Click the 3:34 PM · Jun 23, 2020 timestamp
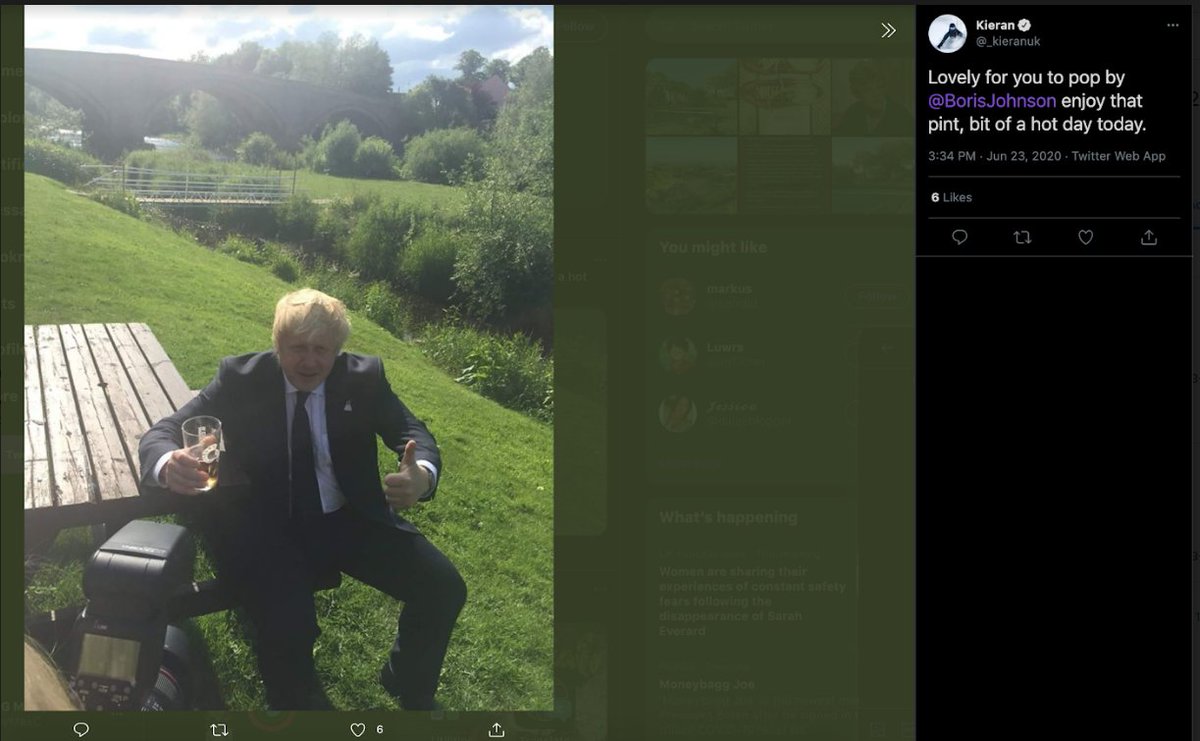Screen dimensions: 1200x741 pyautogui.click(x=993, y=156)
